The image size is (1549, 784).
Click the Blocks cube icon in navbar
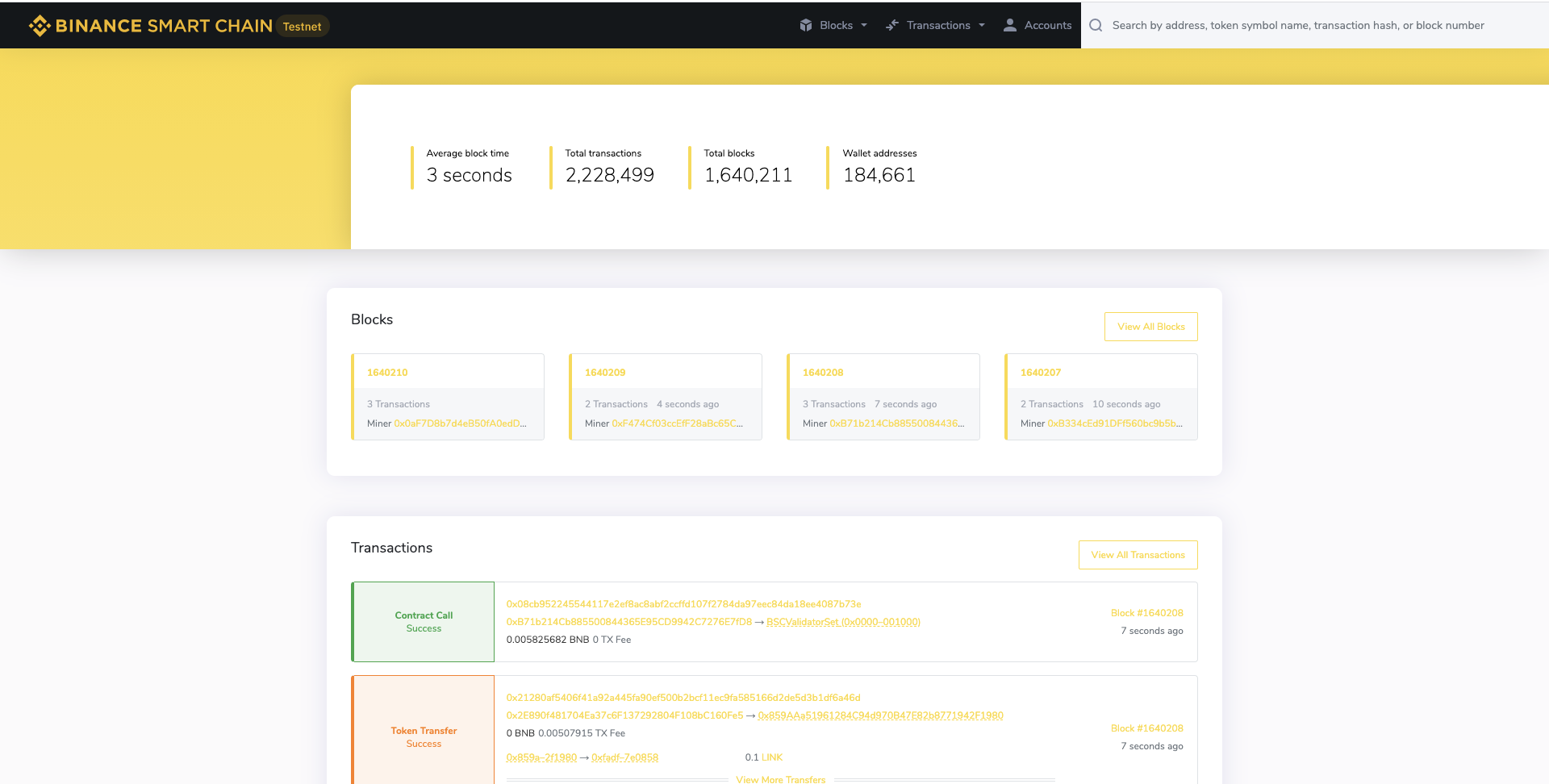[x=805, y=25]
